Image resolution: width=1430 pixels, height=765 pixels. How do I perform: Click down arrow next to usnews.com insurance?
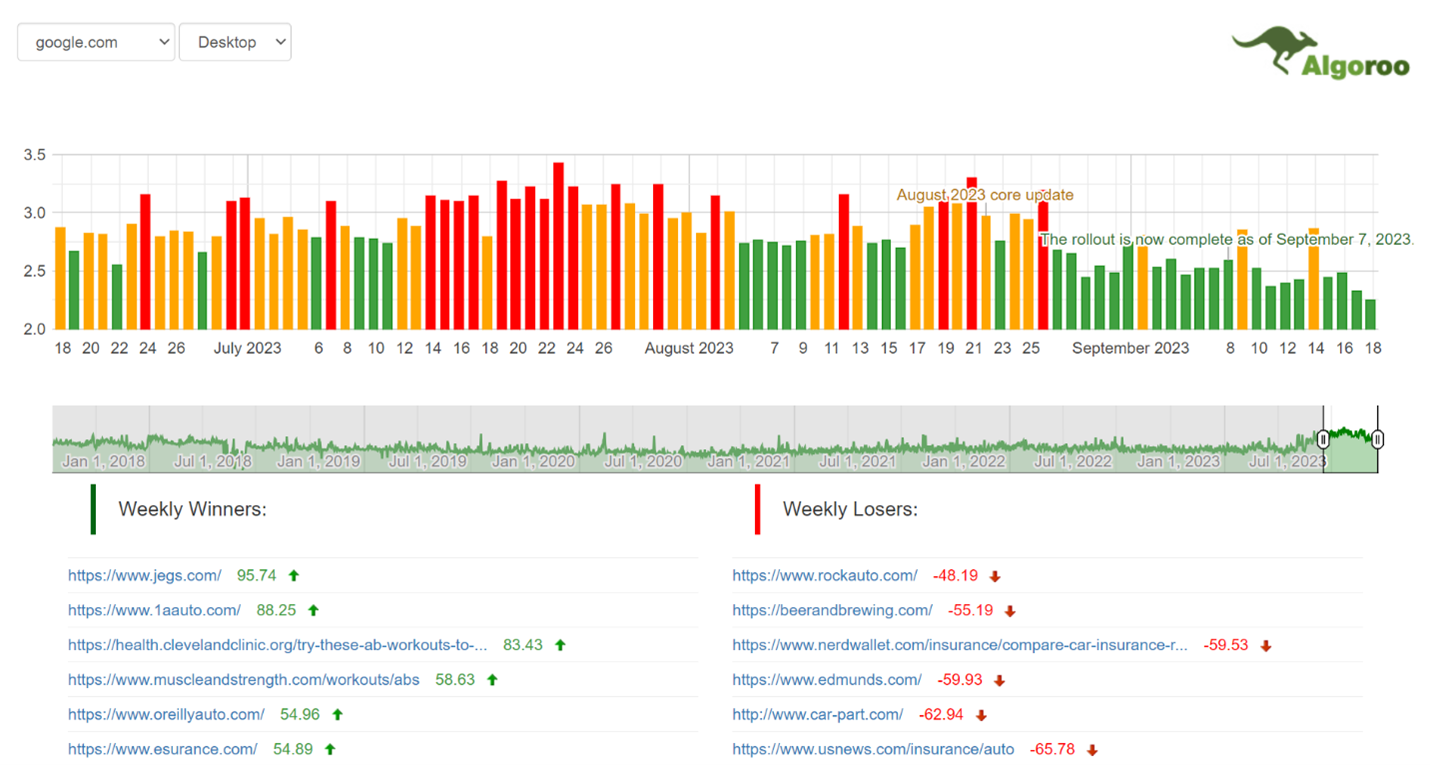pyautogui.click(x=1091, y=749)
